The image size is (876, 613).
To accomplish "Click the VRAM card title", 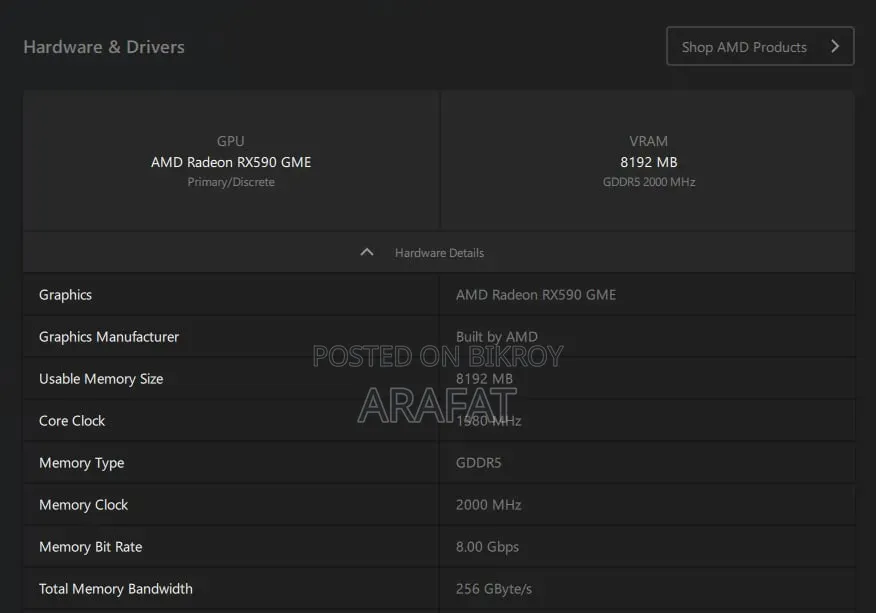I will click(x=649, y=141).
